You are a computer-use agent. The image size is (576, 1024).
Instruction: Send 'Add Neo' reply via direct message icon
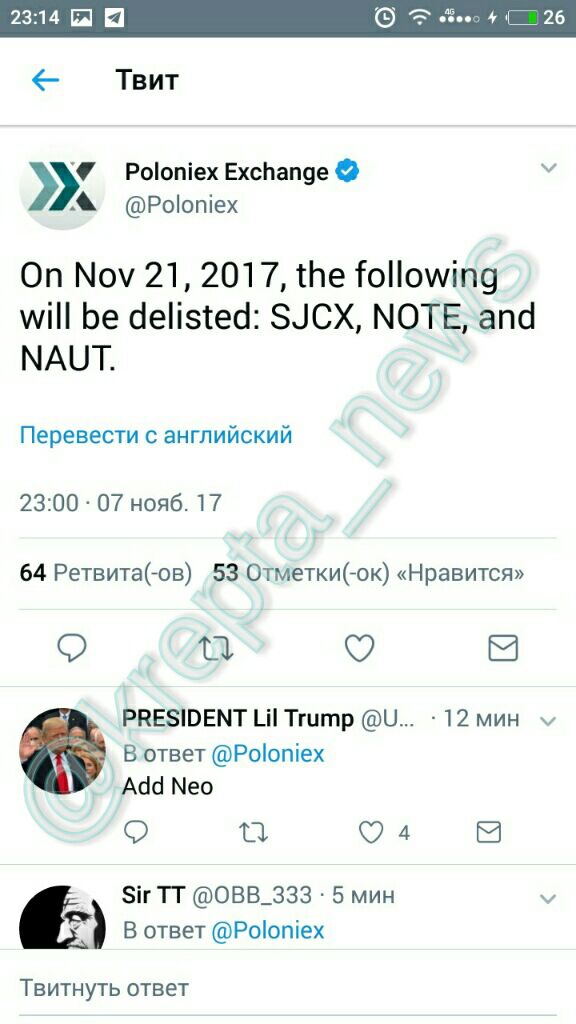click(488, 832)
